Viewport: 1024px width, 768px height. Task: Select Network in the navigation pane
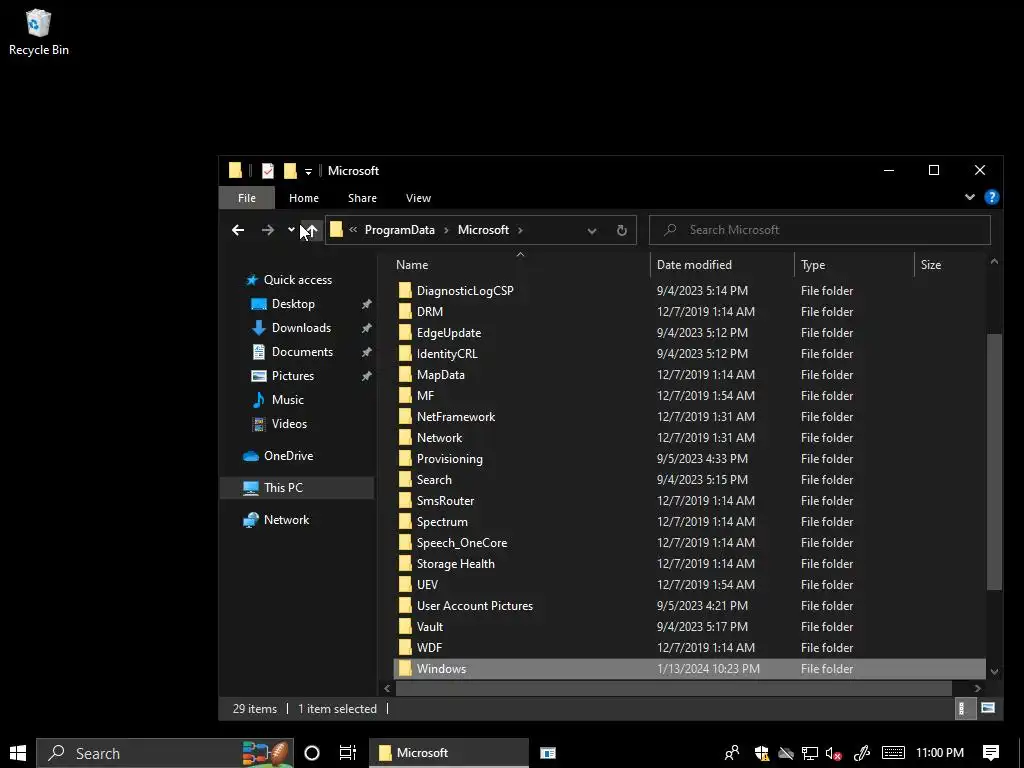pyautogui.click(x=286, y=520)
